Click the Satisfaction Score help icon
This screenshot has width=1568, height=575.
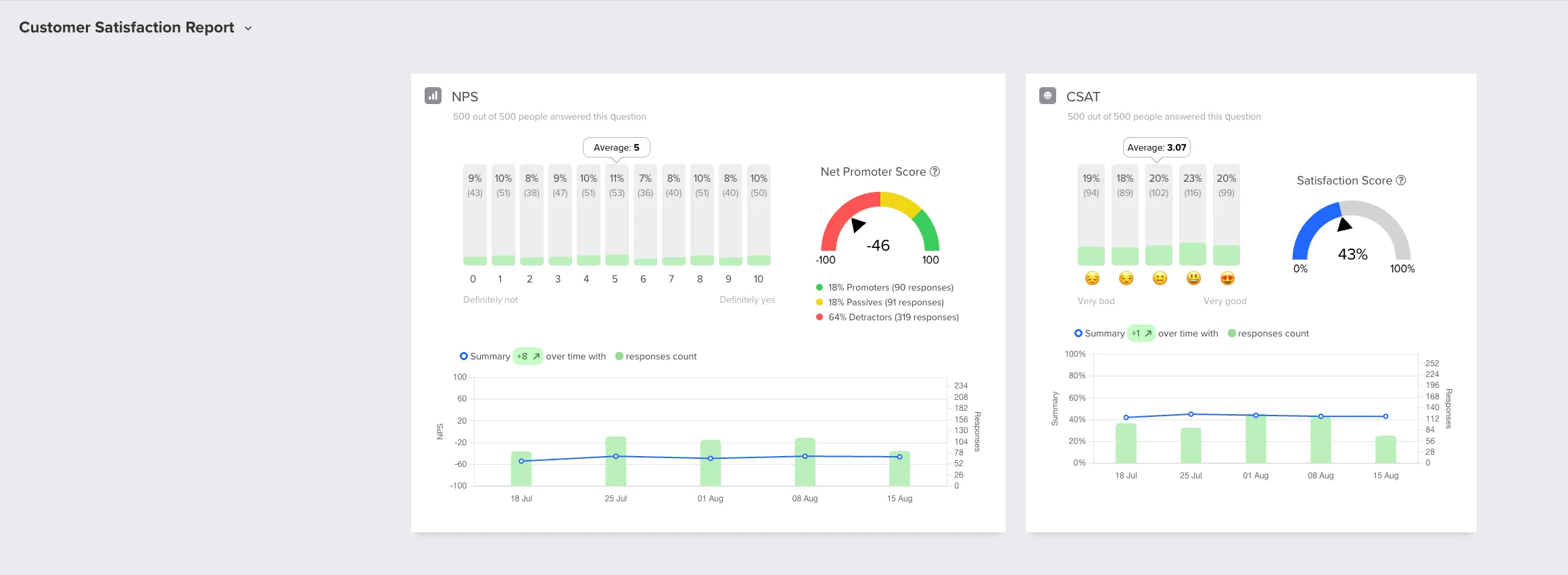[x=1401, y=180]
